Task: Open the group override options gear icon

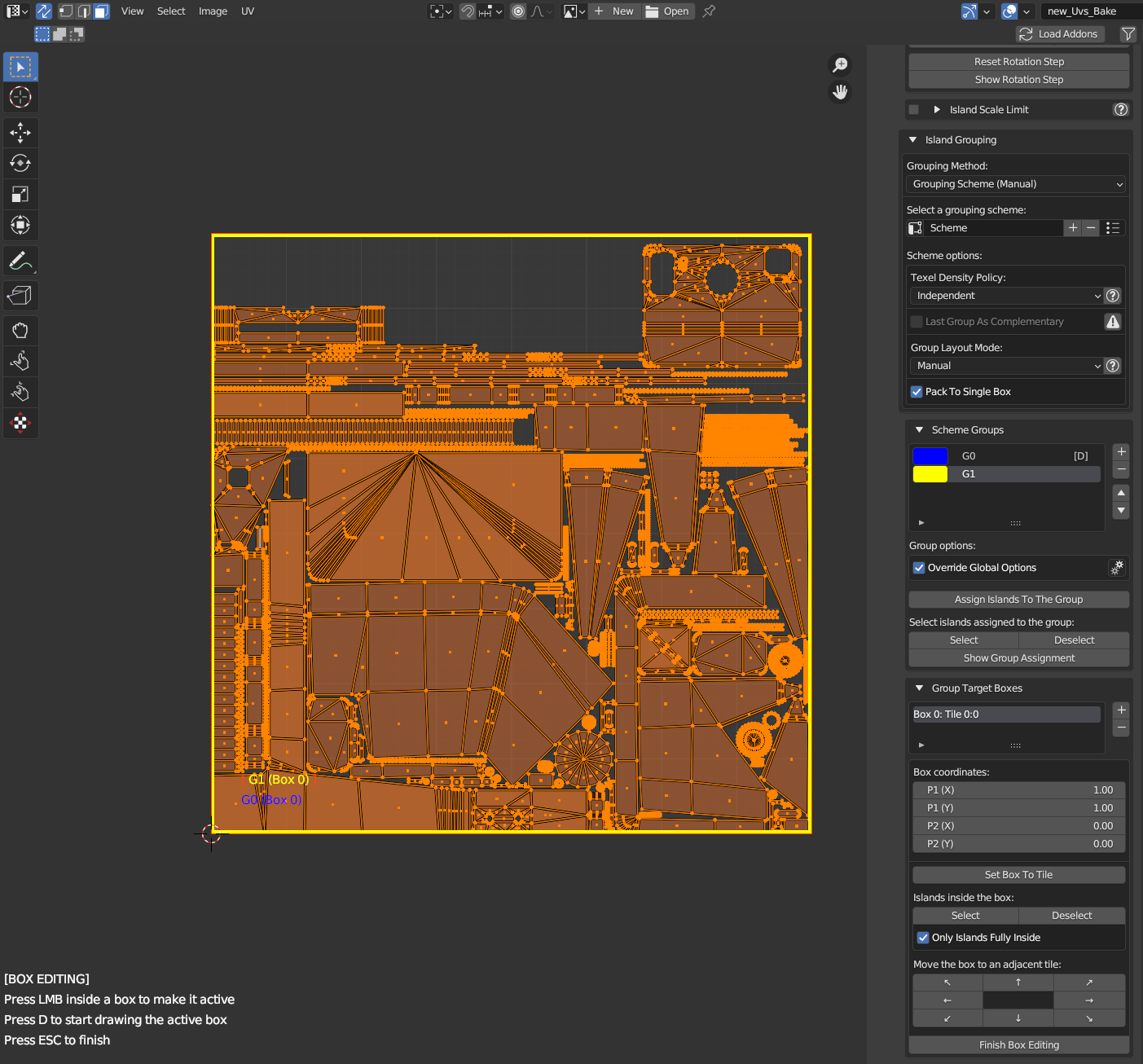Action: [1117, 568]
